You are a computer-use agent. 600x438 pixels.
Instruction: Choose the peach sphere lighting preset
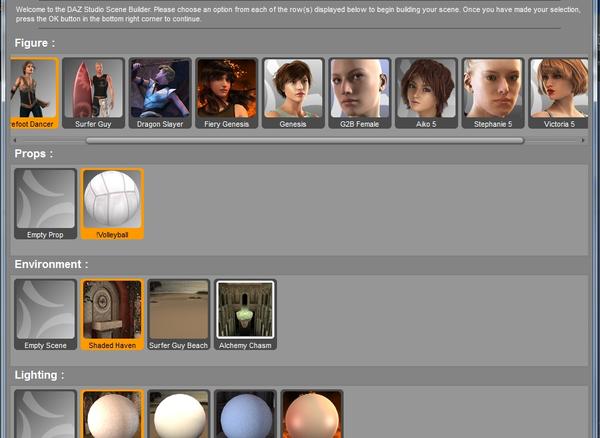click(312, 414)
